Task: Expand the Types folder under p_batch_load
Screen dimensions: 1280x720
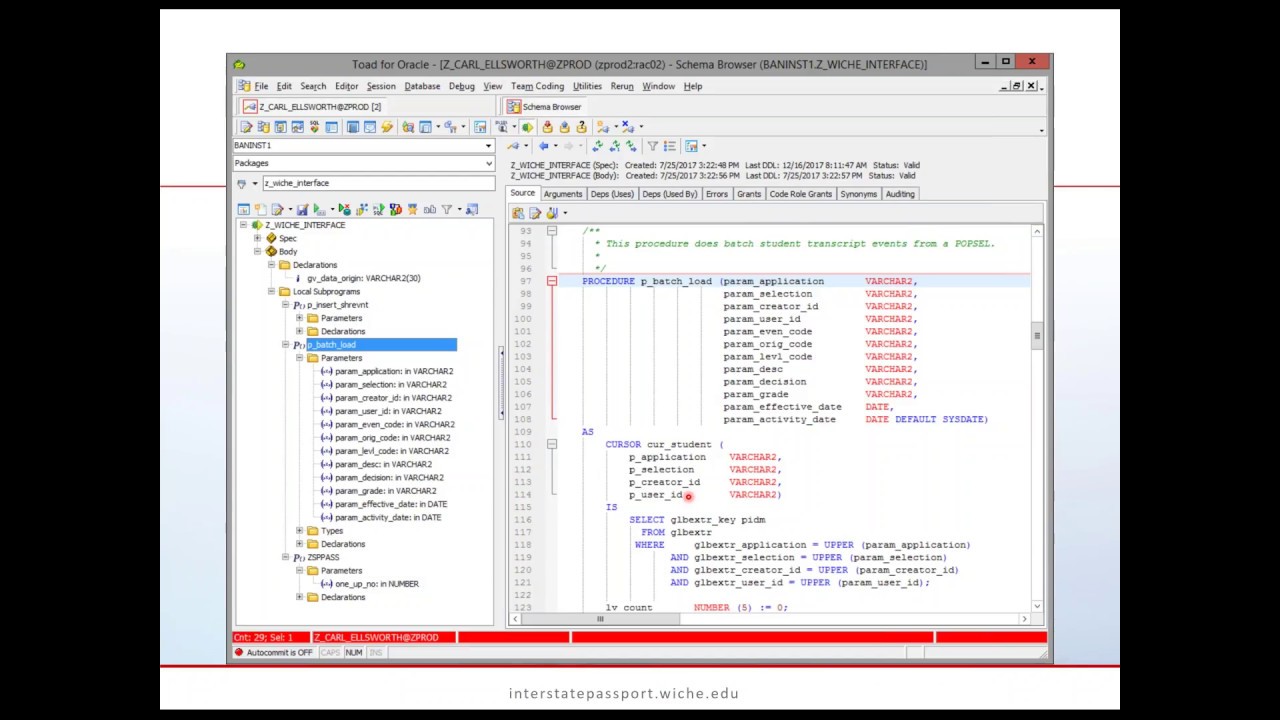Action: (299, 531)
